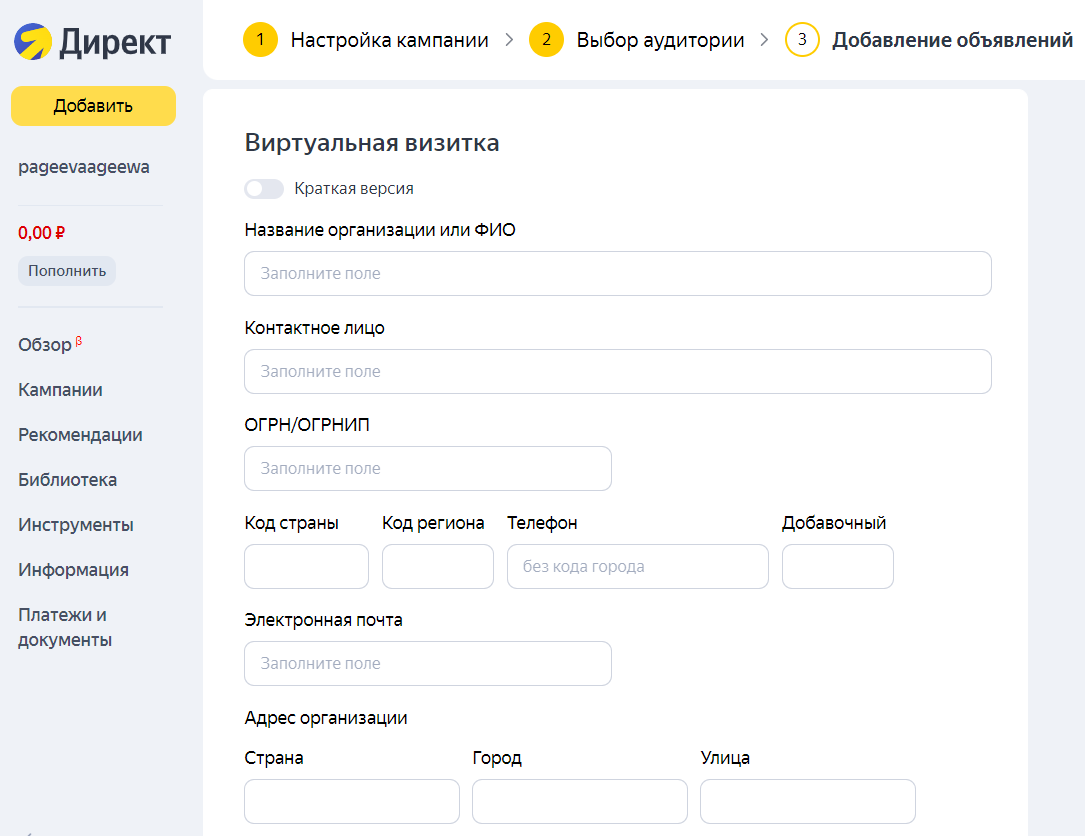Open Рекомендации in the sidebar
This screenshot has height=836, width=1085.
click(80, 435)
